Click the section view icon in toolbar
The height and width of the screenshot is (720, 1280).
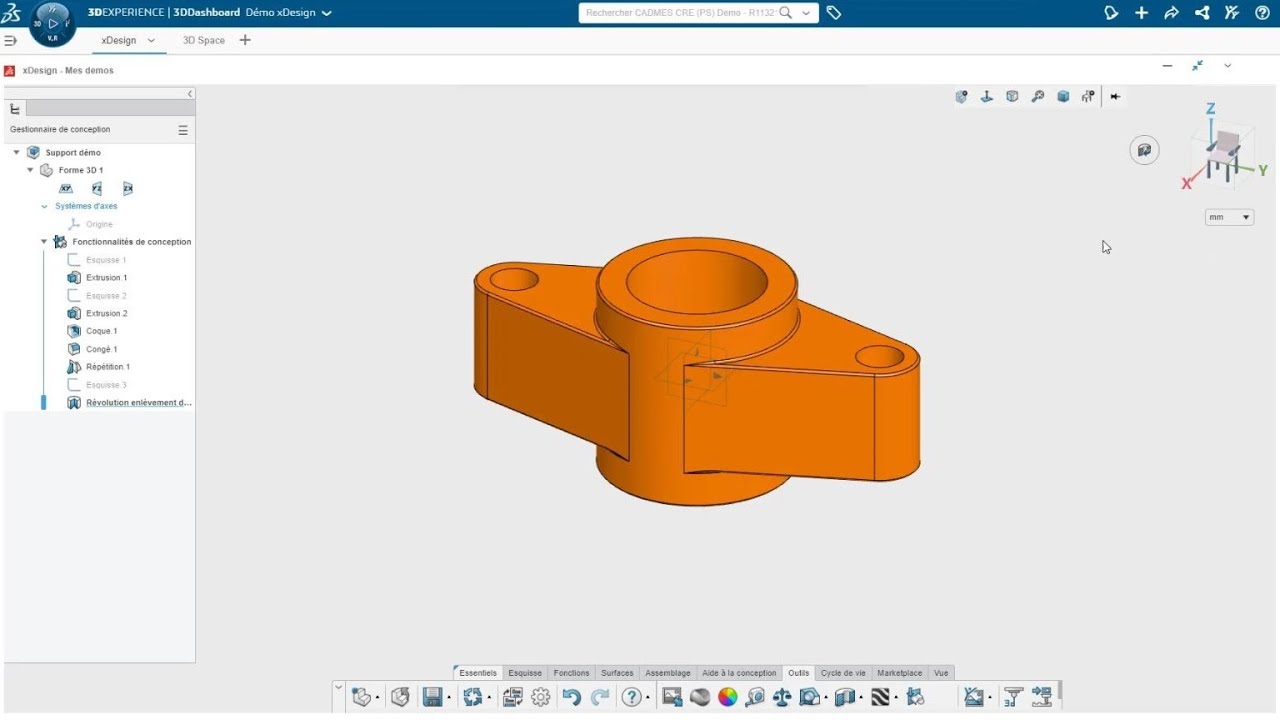845,697
